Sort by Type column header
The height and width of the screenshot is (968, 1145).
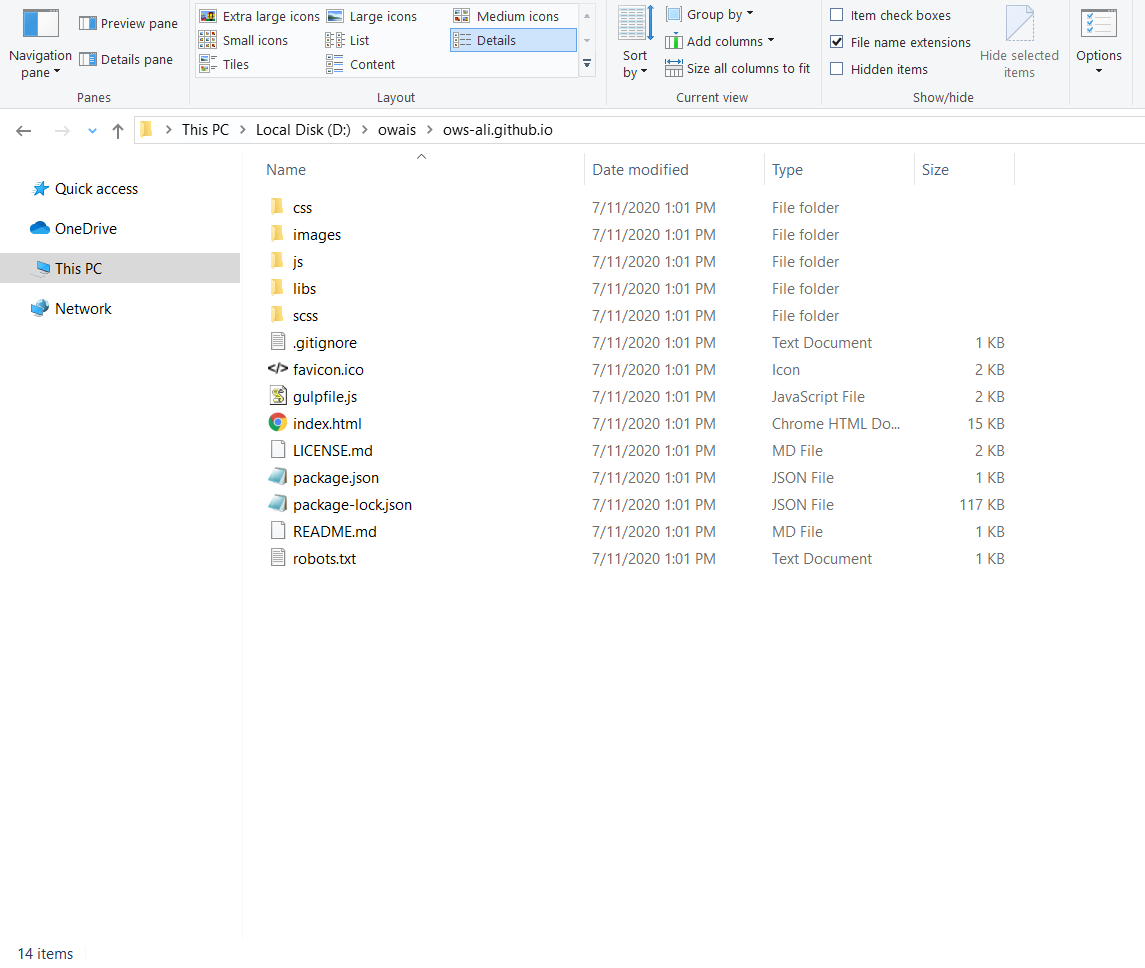(787, 170)
